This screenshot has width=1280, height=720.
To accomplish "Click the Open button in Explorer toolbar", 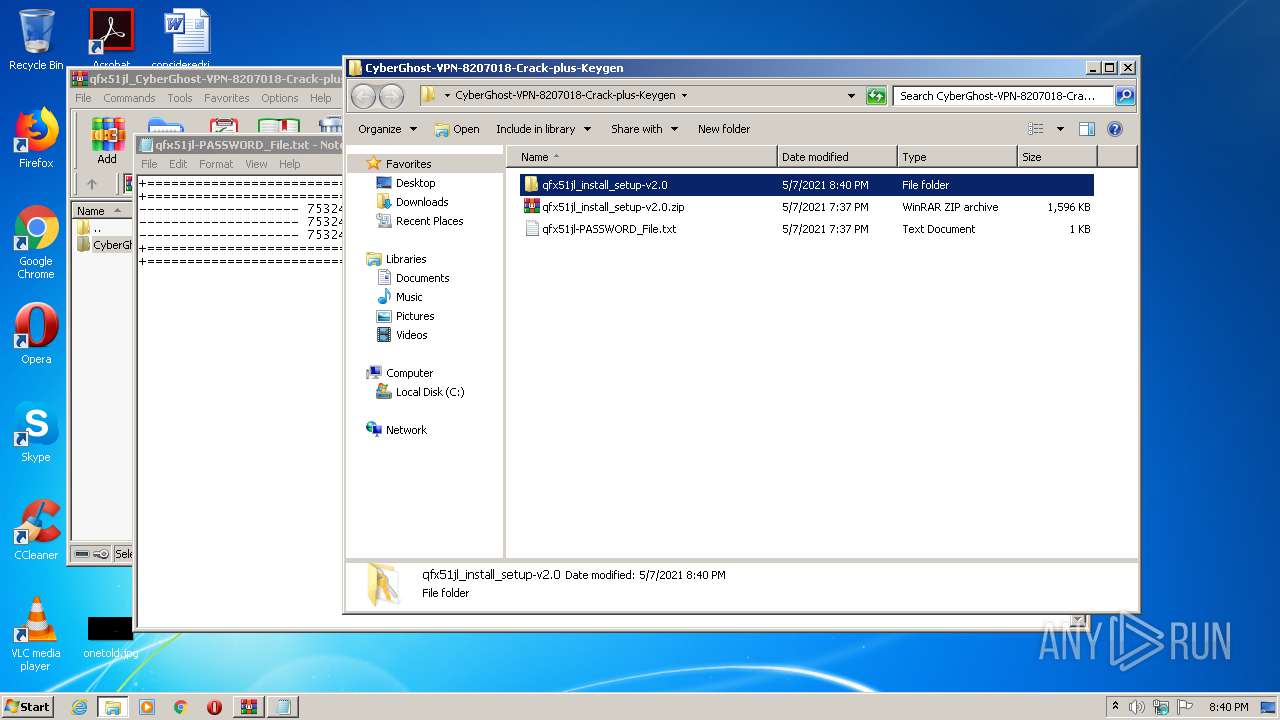I will pos(457,129).
